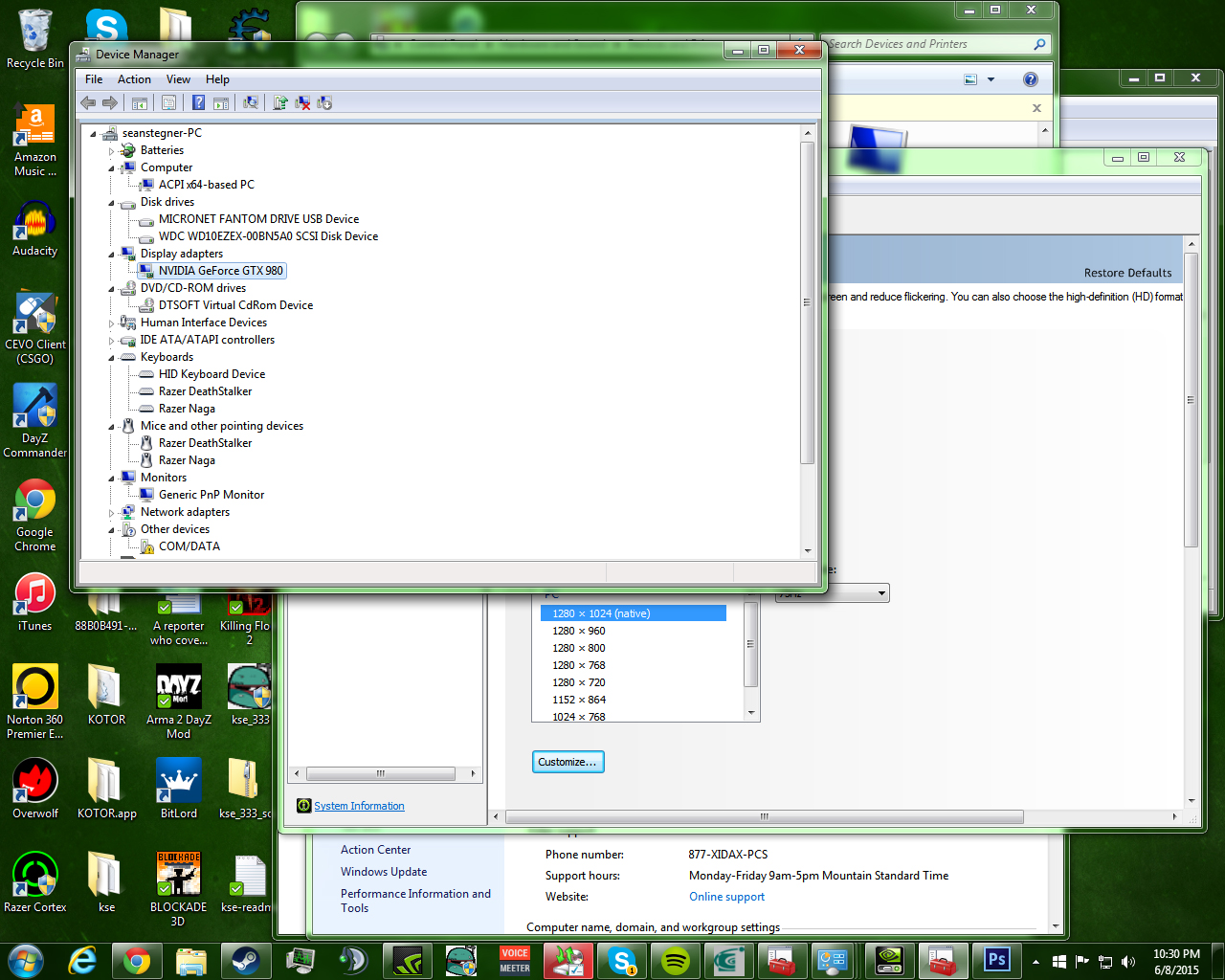Open Properties from the Device Manager toolbar

coord(168,102)
